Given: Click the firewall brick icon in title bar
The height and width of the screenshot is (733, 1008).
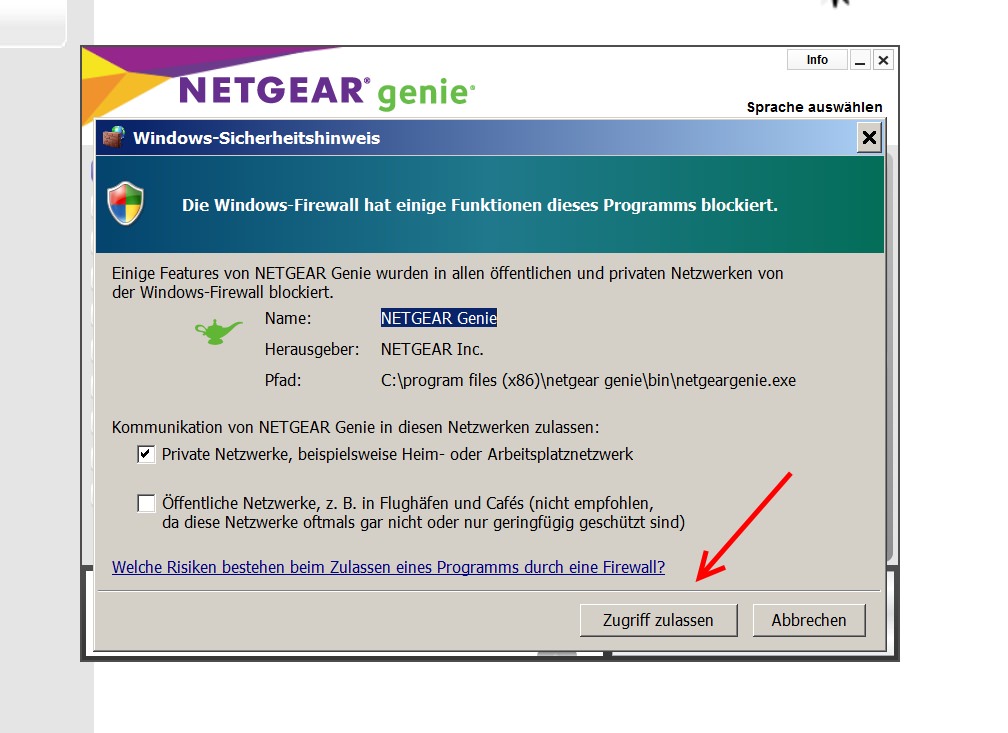Looking at the screenshot, I should [x=113, y=137].
